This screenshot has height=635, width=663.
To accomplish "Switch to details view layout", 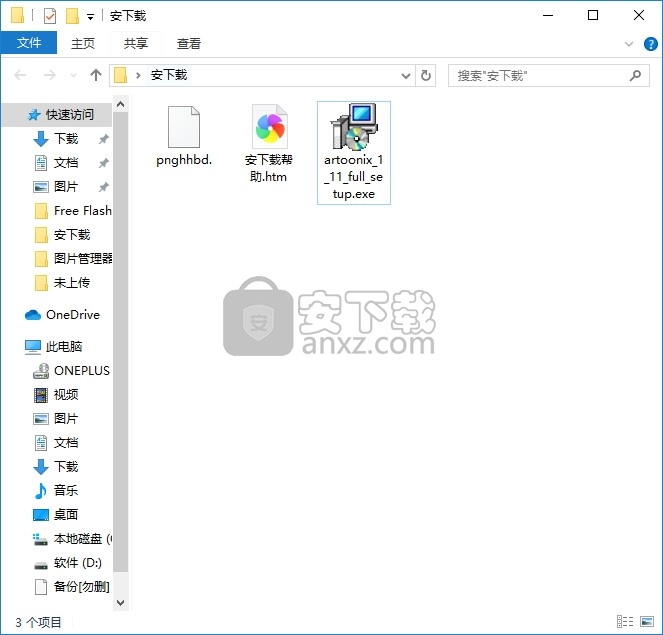I will (x=625, y=621).
